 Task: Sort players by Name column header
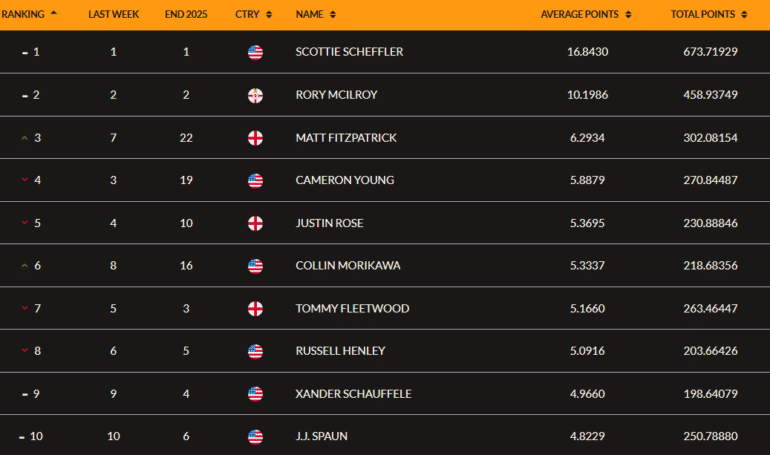tap(316, 15)
